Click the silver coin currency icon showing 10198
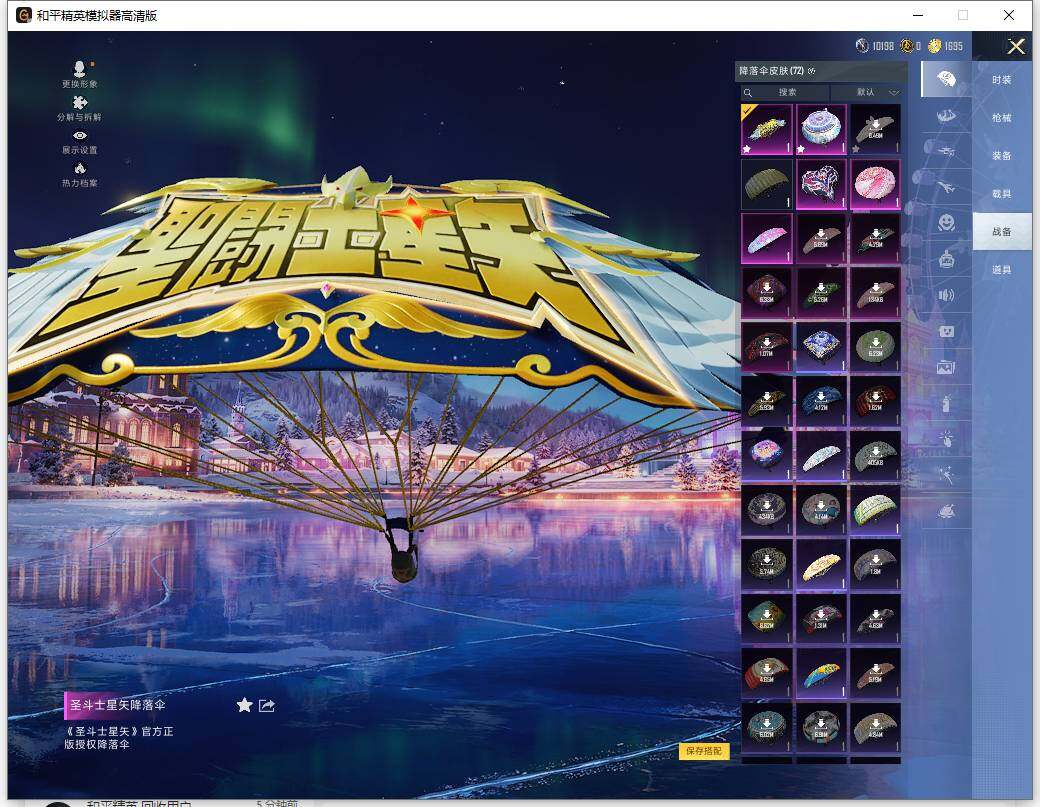This screenshot has width=1040, height=807. click(862, 46)
